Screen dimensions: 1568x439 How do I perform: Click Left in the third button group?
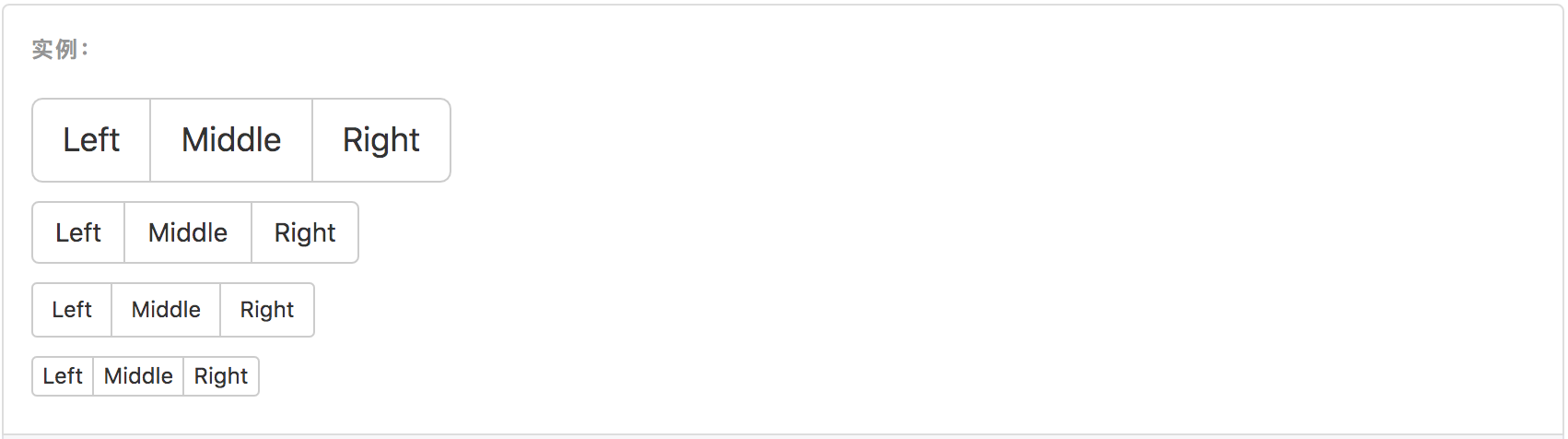click(72, 310)
